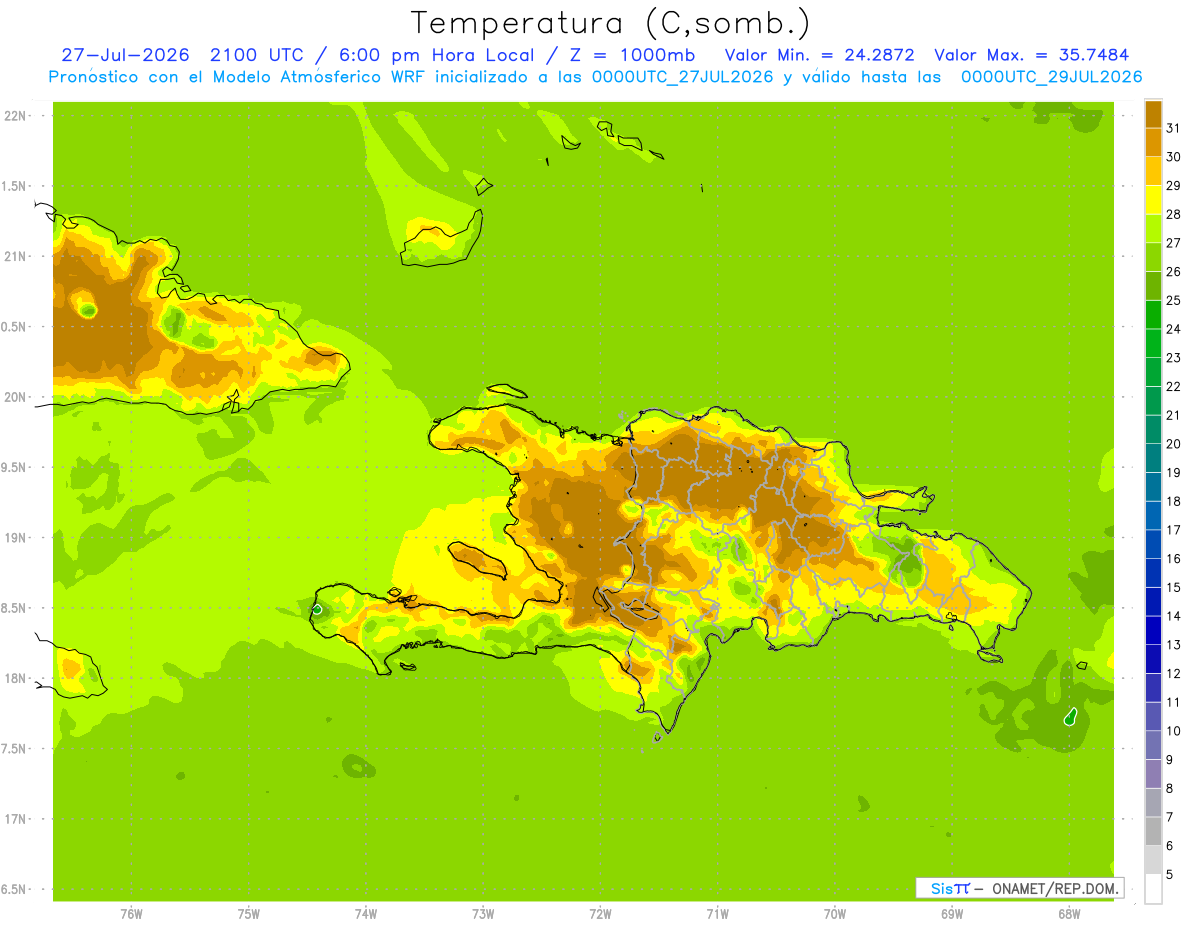Click the "Valor Min. = 24.2872" value
Viewport: 1200px width, 927px height.
(819, 55)
